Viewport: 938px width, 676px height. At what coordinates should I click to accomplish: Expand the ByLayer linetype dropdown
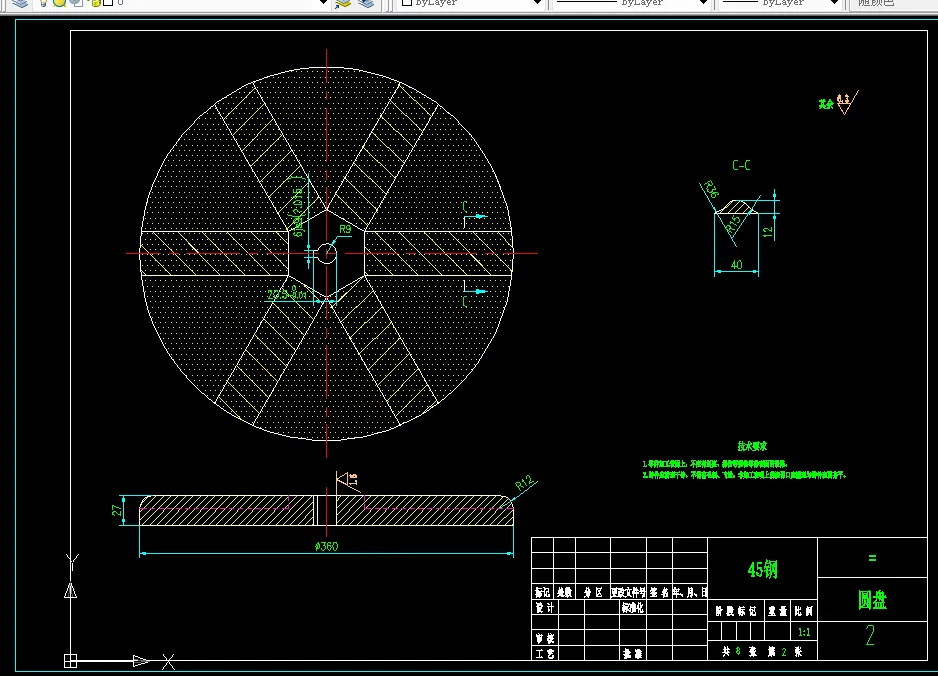[x=704, y=3]
